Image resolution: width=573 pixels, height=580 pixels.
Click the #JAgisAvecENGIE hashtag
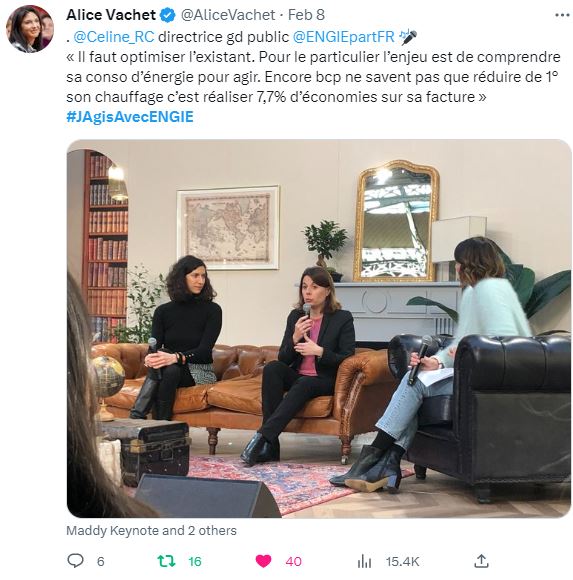[x=130, y=117]
